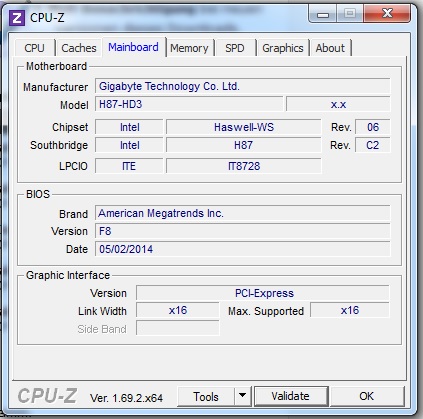Click the Southbridge Rev. value C2
The height and width of the screenshot is (419, 423).
pos(373,145)
